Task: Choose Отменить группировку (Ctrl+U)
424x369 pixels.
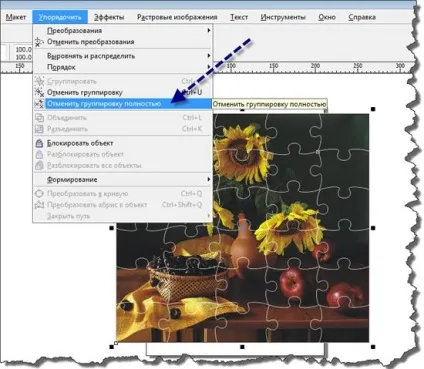Action: tap(123, 92)
